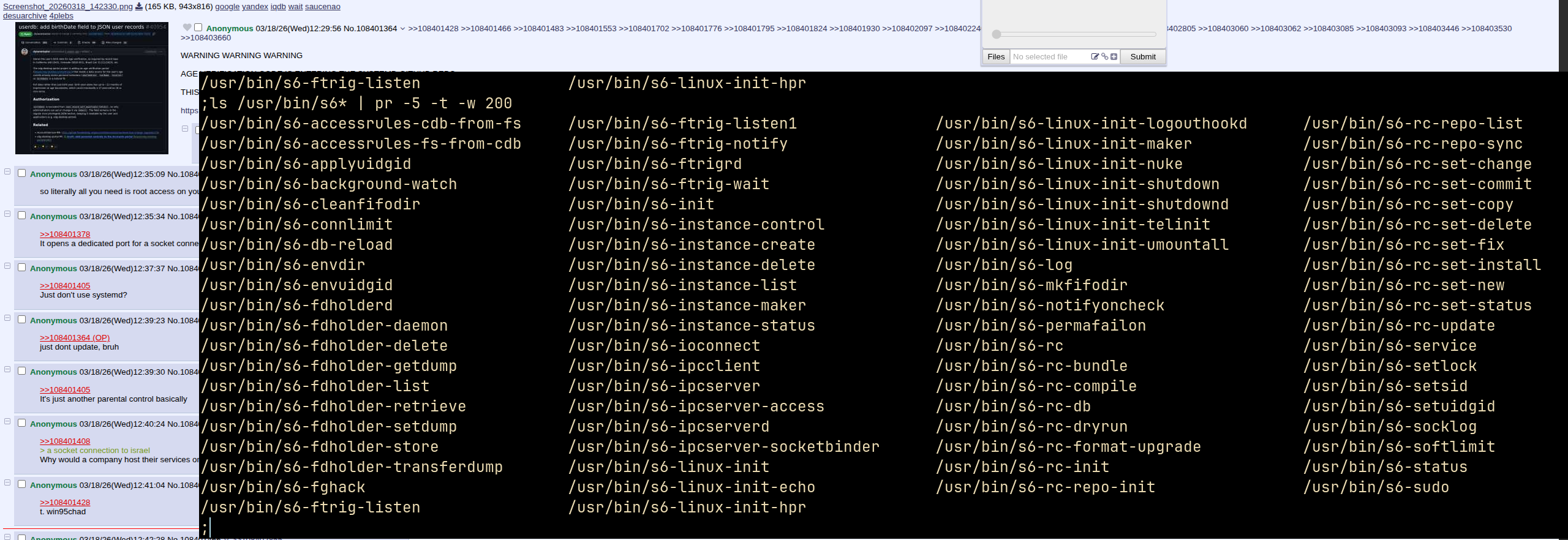This screenshot has width=1568, height=540.
Task: Collapse the 'another parental control' post
Action: (7, 369)
